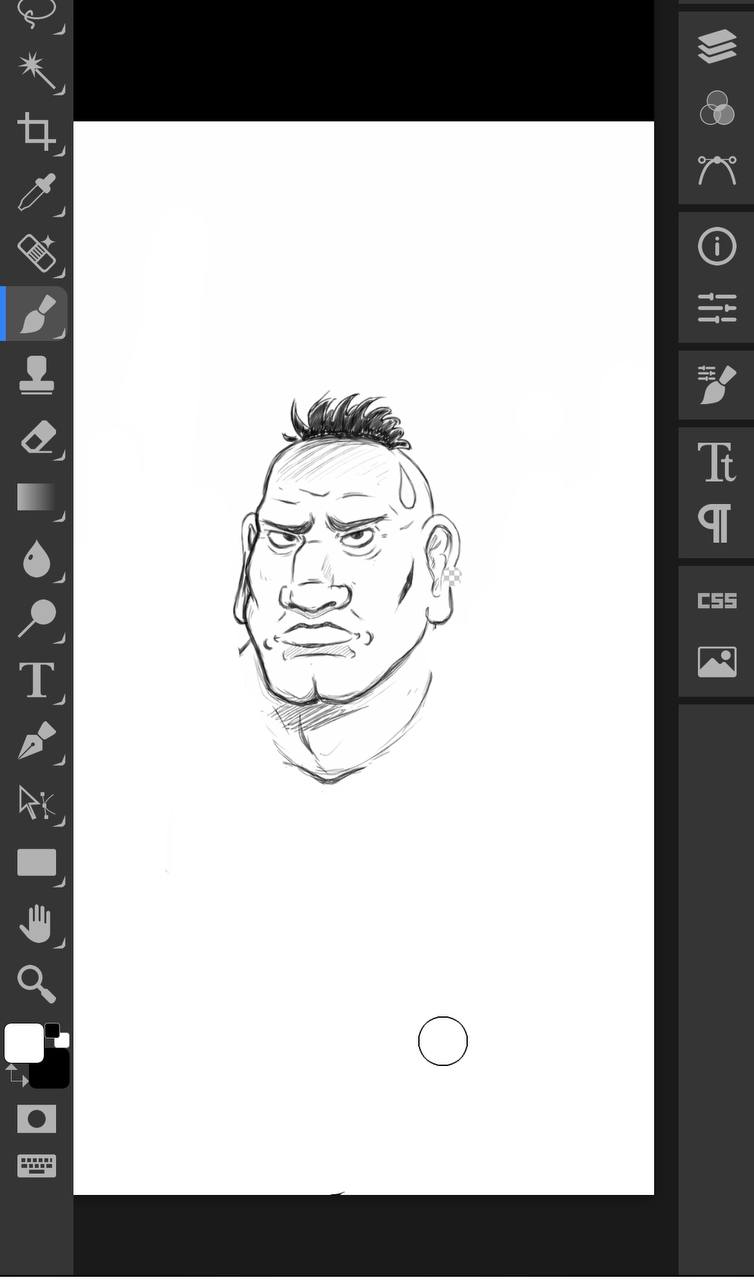Toggle Quick Mask mode
This screenshot has width=754, height=1280.
coord(36,1119)
